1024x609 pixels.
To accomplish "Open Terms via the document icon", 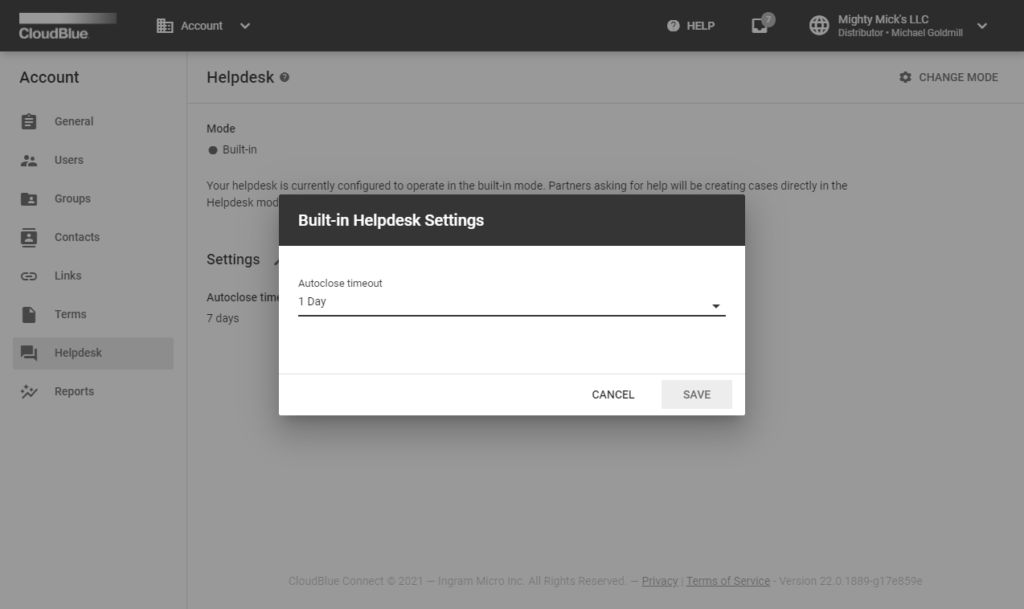I will pyautogui.click(x=31, y=314).
